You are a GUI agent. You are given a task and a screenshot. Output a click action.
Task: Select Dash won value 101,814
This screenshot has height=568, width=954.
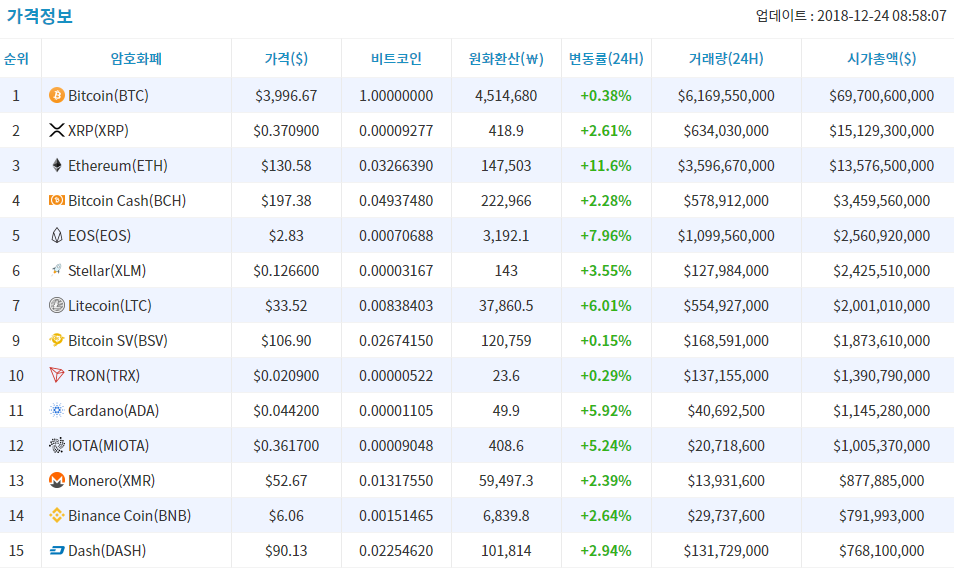point(506,550)
